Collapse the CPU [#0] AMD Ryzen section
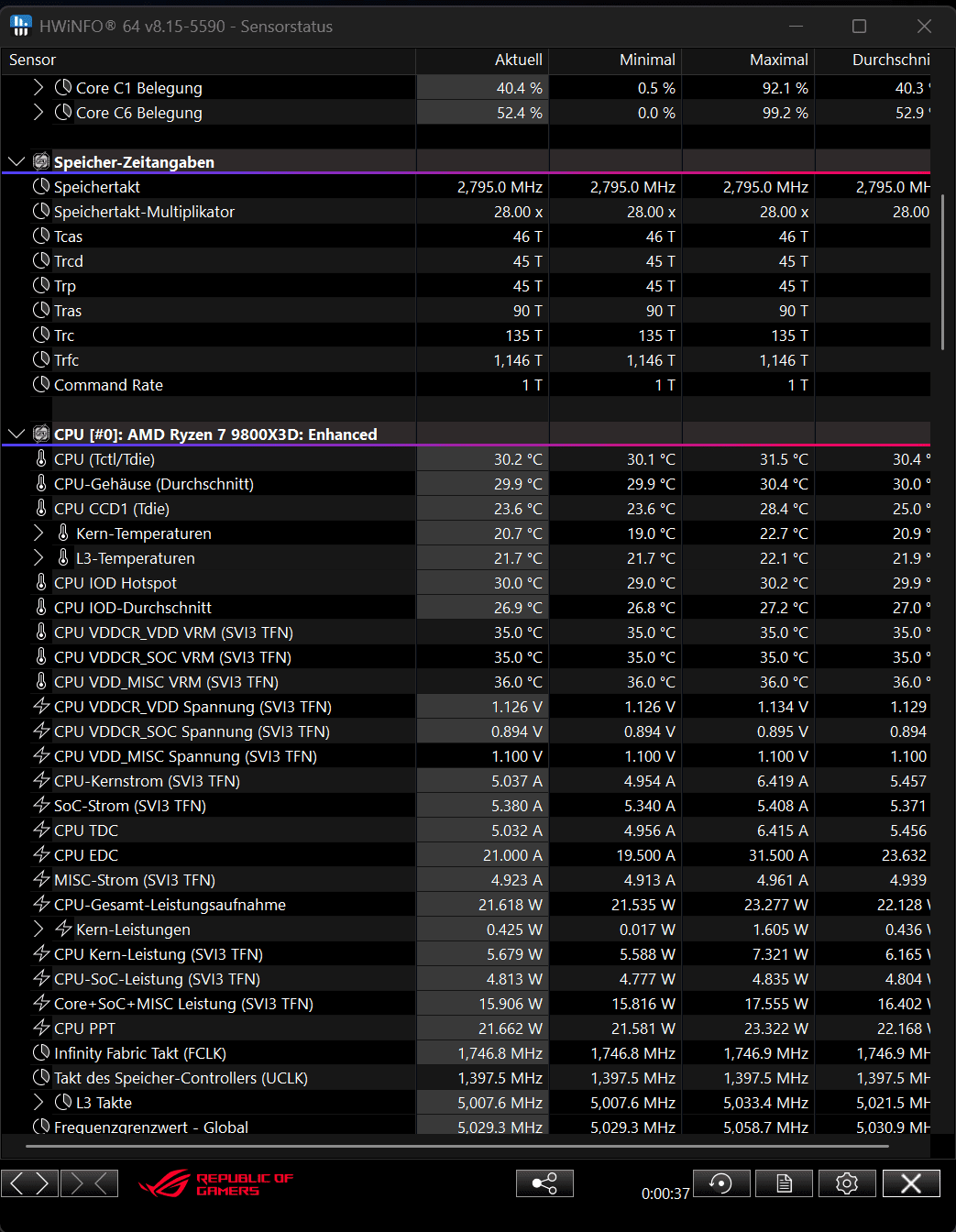Image resolution: width=956 pixels, height=1232 pixels. (16, 434)
